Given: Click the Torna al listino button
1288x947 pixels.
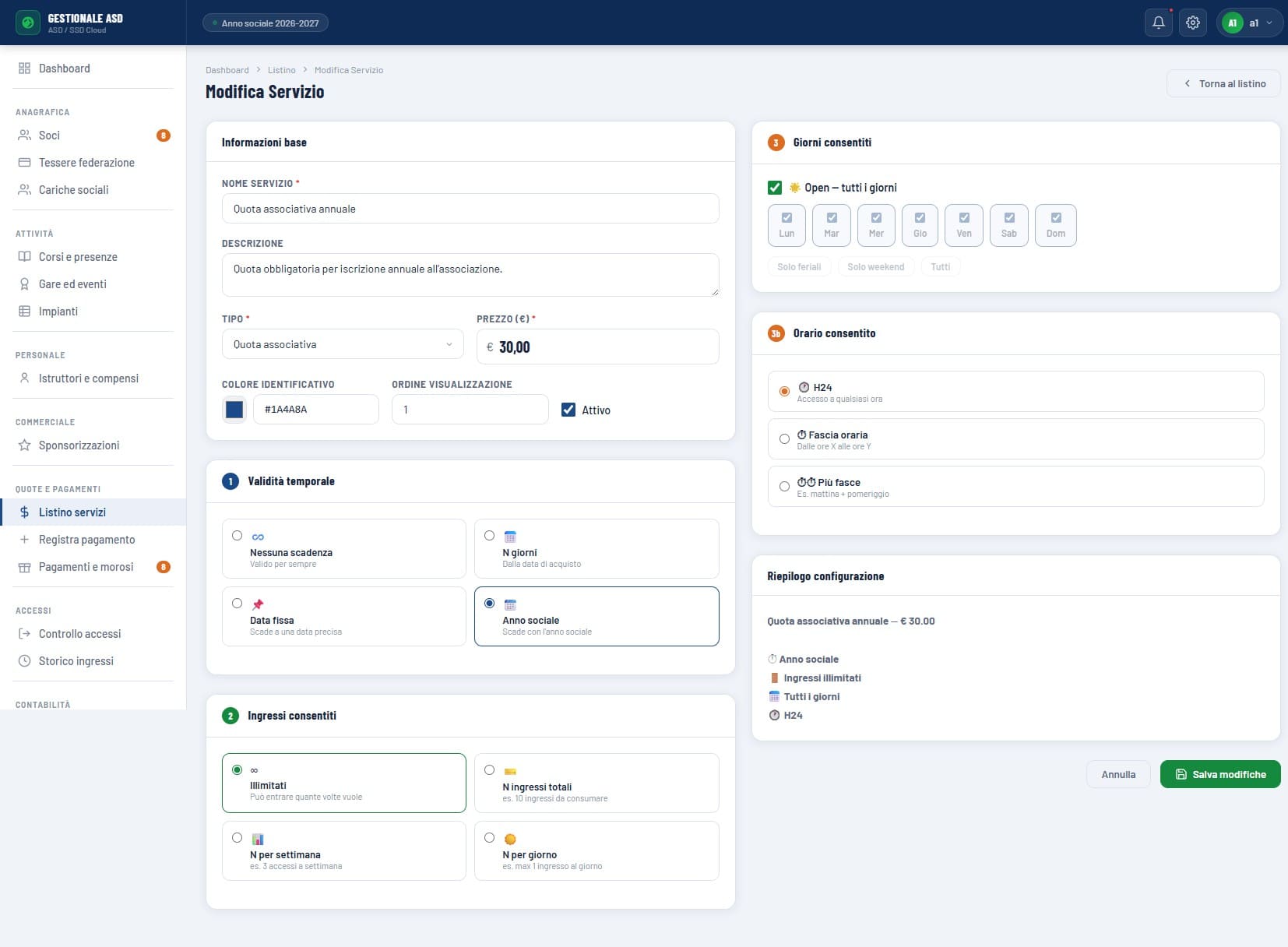Looking at the screenshot, I should (1223, 83).
